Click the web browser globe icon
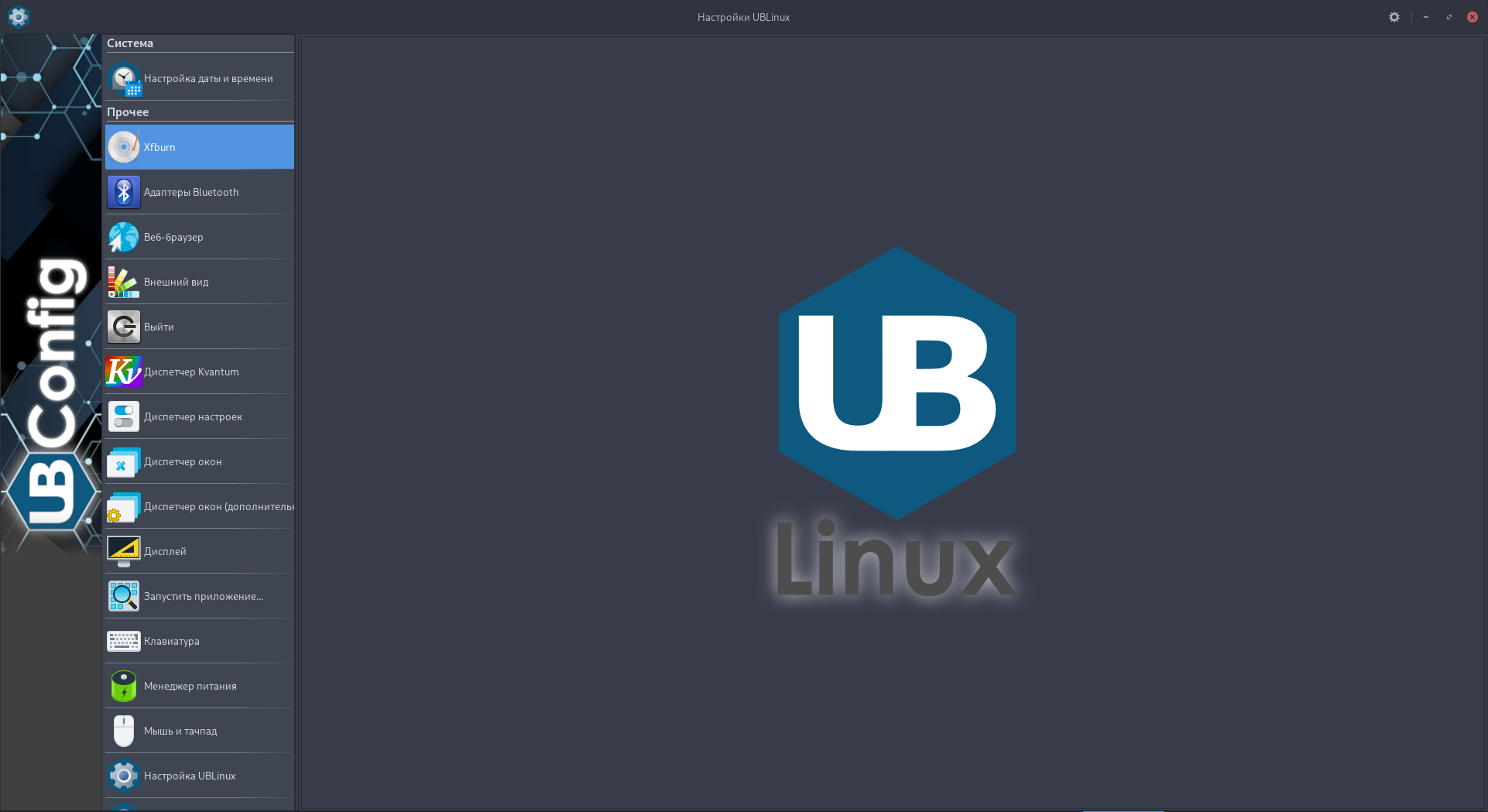 click(124, 237)
